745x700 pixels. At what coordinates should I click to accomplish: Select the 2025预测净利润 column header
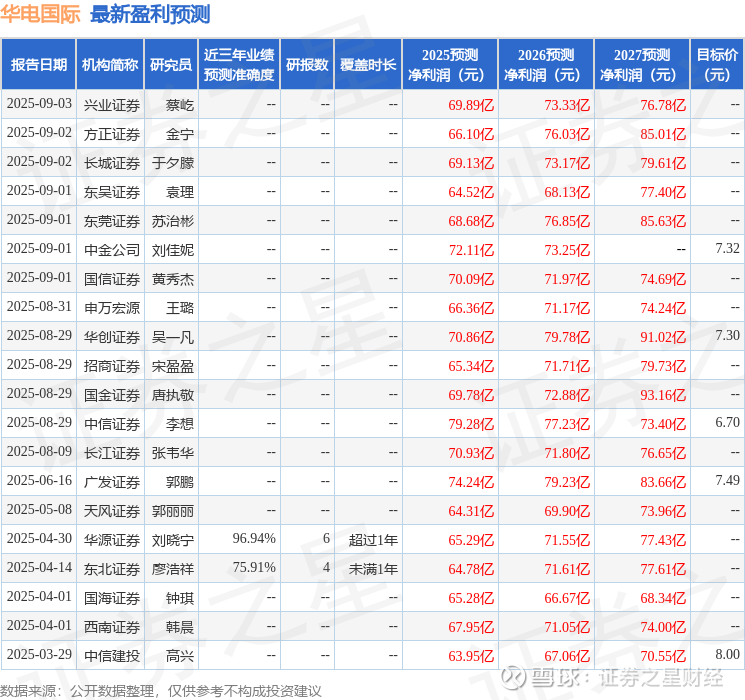point(450,65)
